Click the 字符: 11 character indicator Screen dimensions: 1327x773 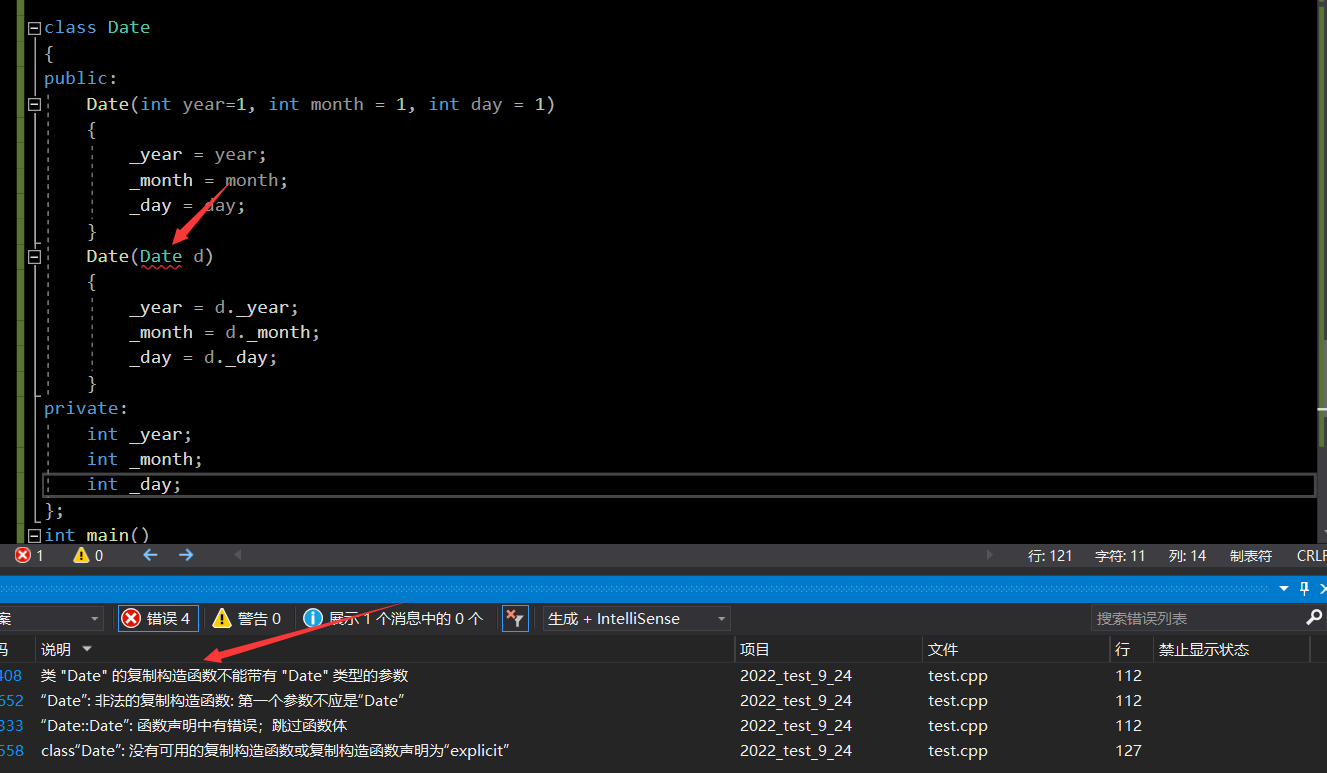click(1120, 556)
